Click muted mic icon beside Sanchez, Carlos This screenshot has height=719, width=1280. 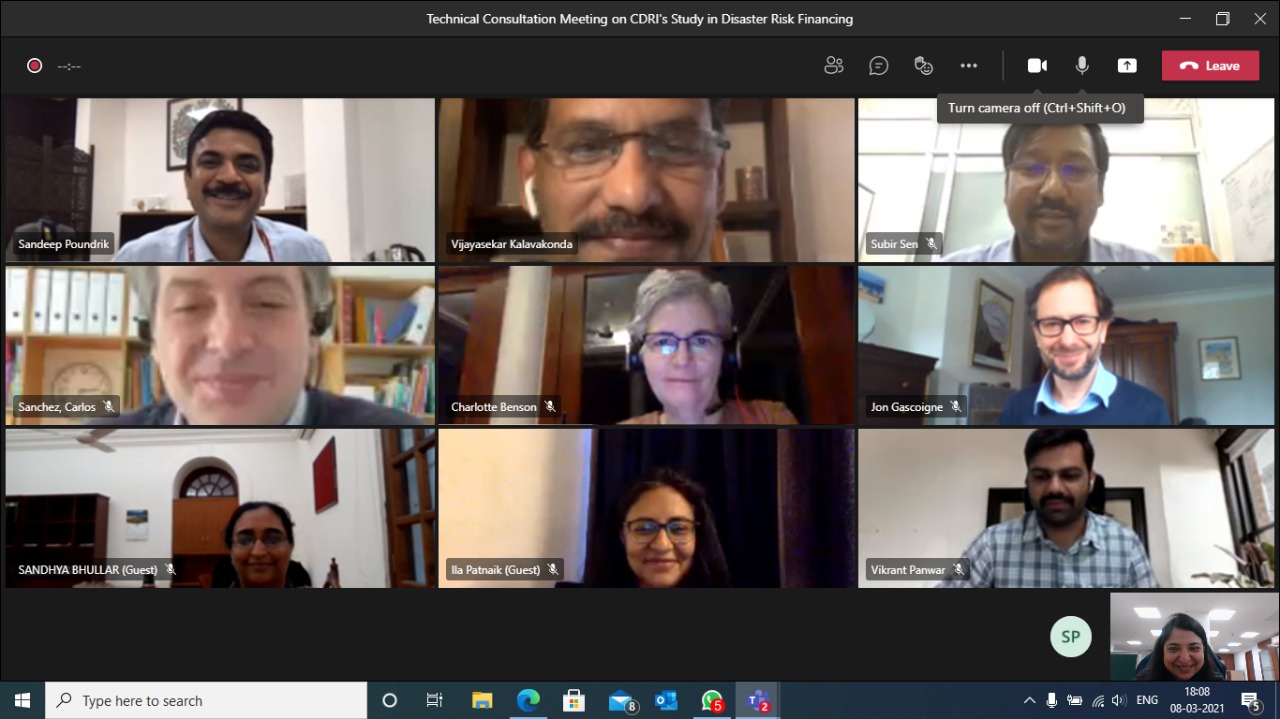coord(109,407)
